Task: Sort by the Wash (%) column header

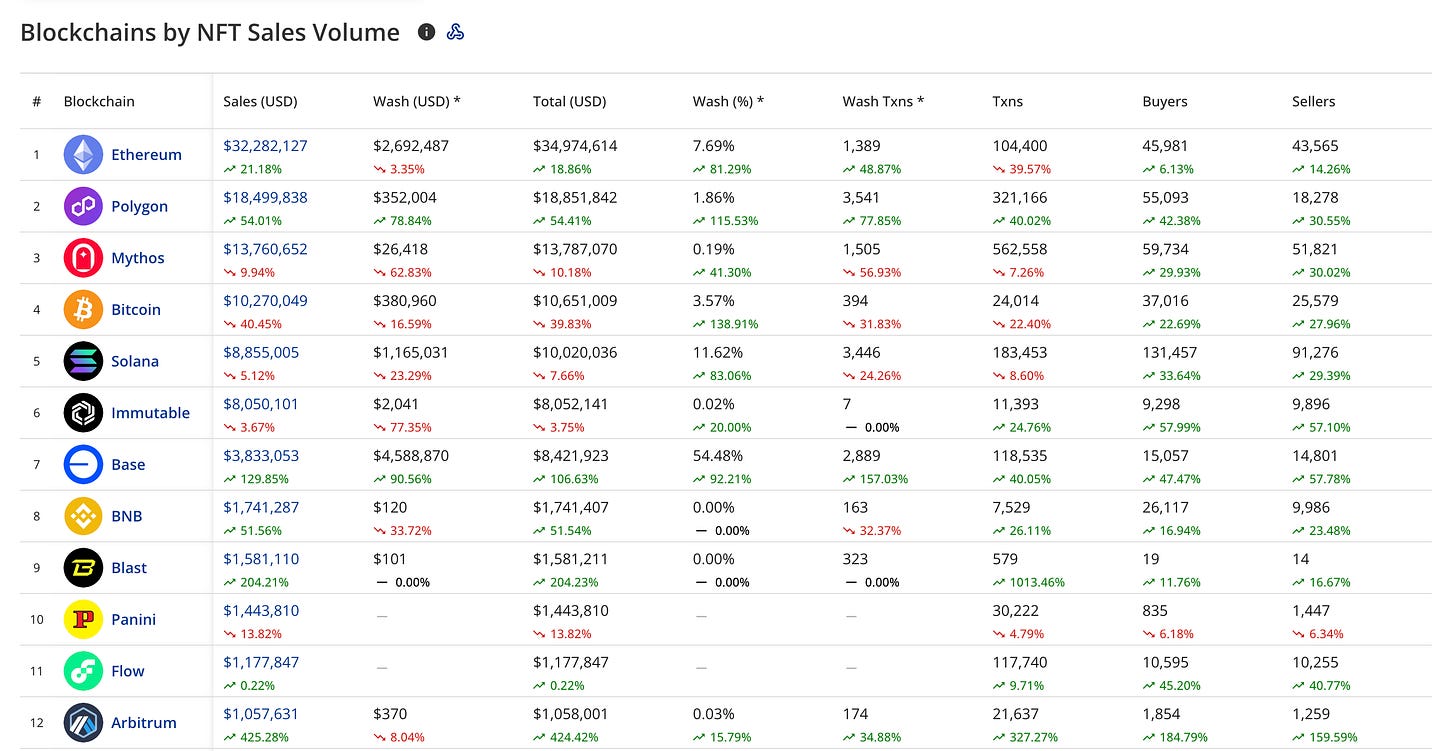Action: (728, 101)
